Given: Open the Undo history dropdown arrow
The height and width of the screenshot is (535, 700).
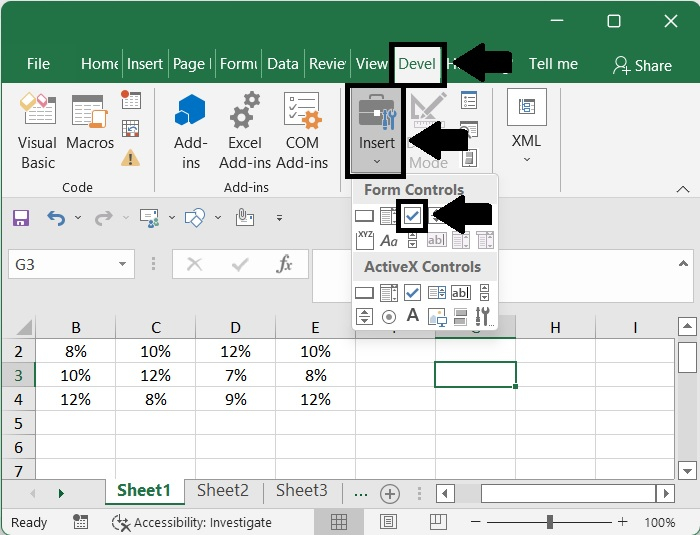Looking at the screenshot, I should coord(78,218).
